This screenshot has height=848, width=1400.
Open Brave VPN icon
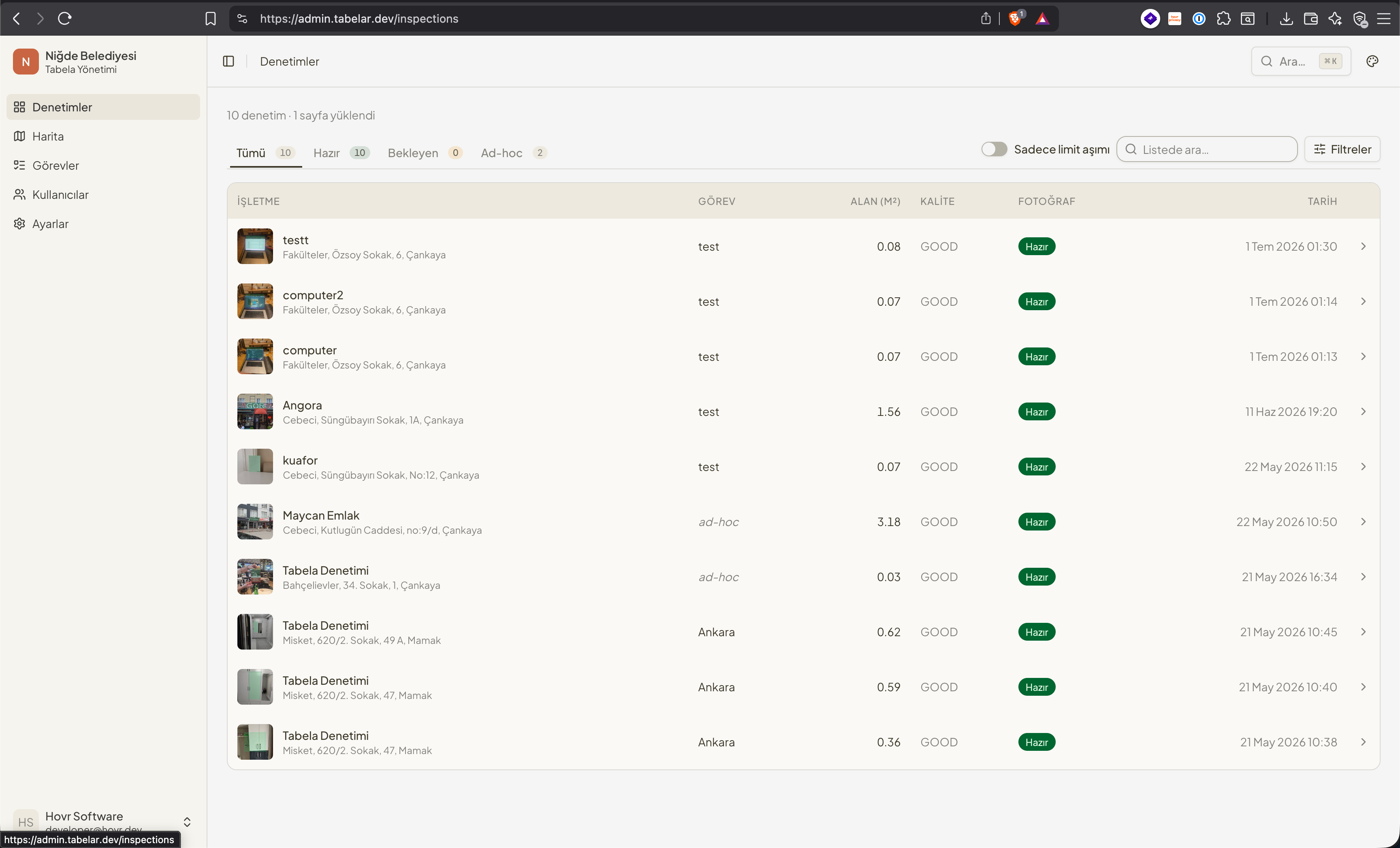tap(1359, 19)
